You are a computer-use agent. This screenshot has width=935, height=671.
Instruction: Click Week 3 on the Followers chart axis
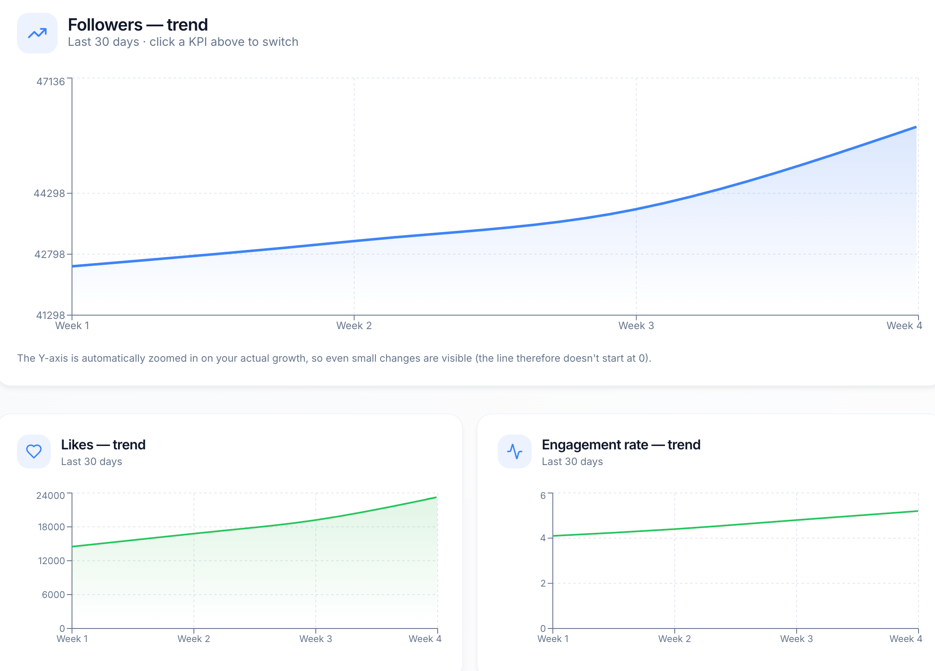[636, 326]
